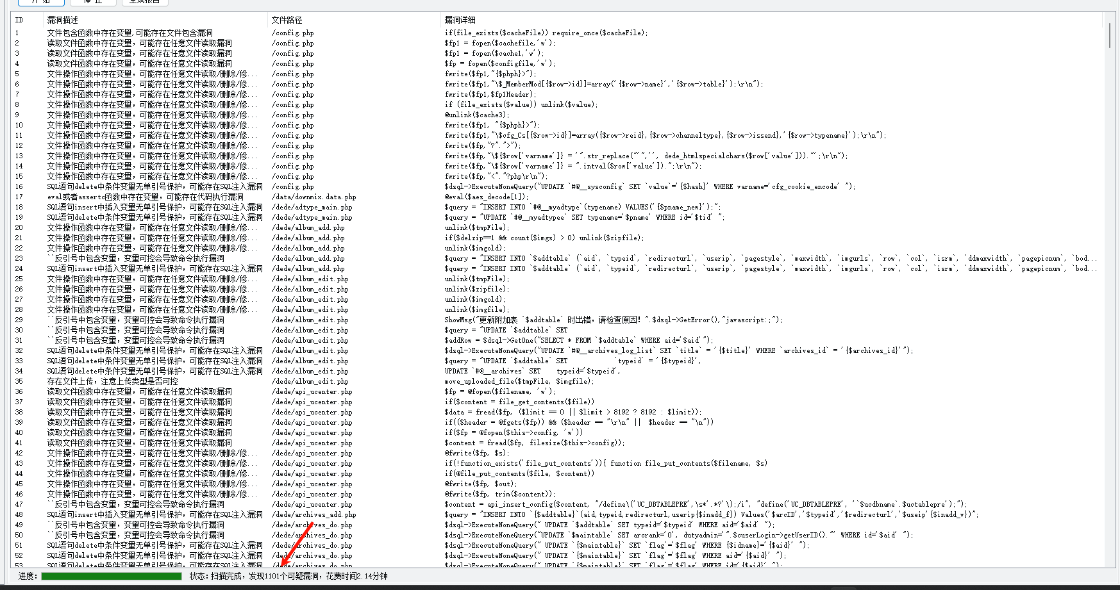1120x590 pixels.
Task: Select the row with ID 33
Action: pyautogui.click(x=557, y=361)
